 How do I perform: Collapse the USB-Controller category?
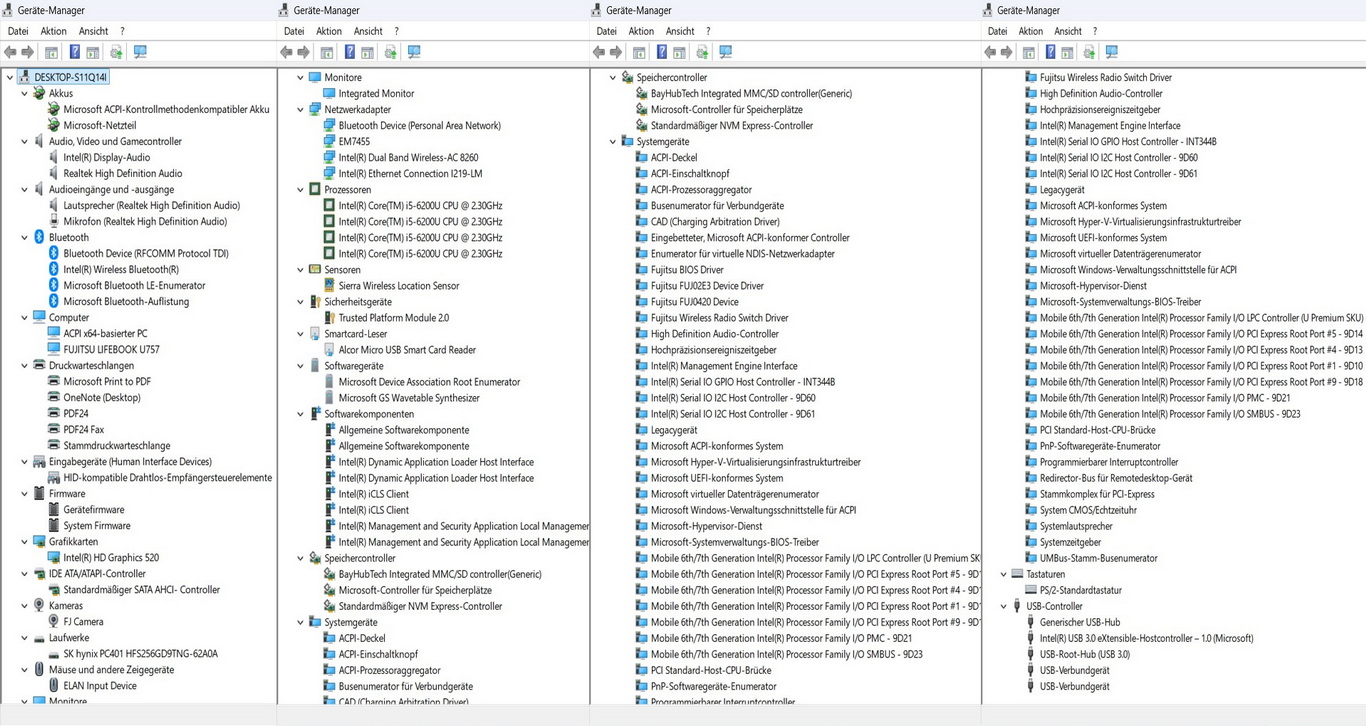click(1003, 606)
